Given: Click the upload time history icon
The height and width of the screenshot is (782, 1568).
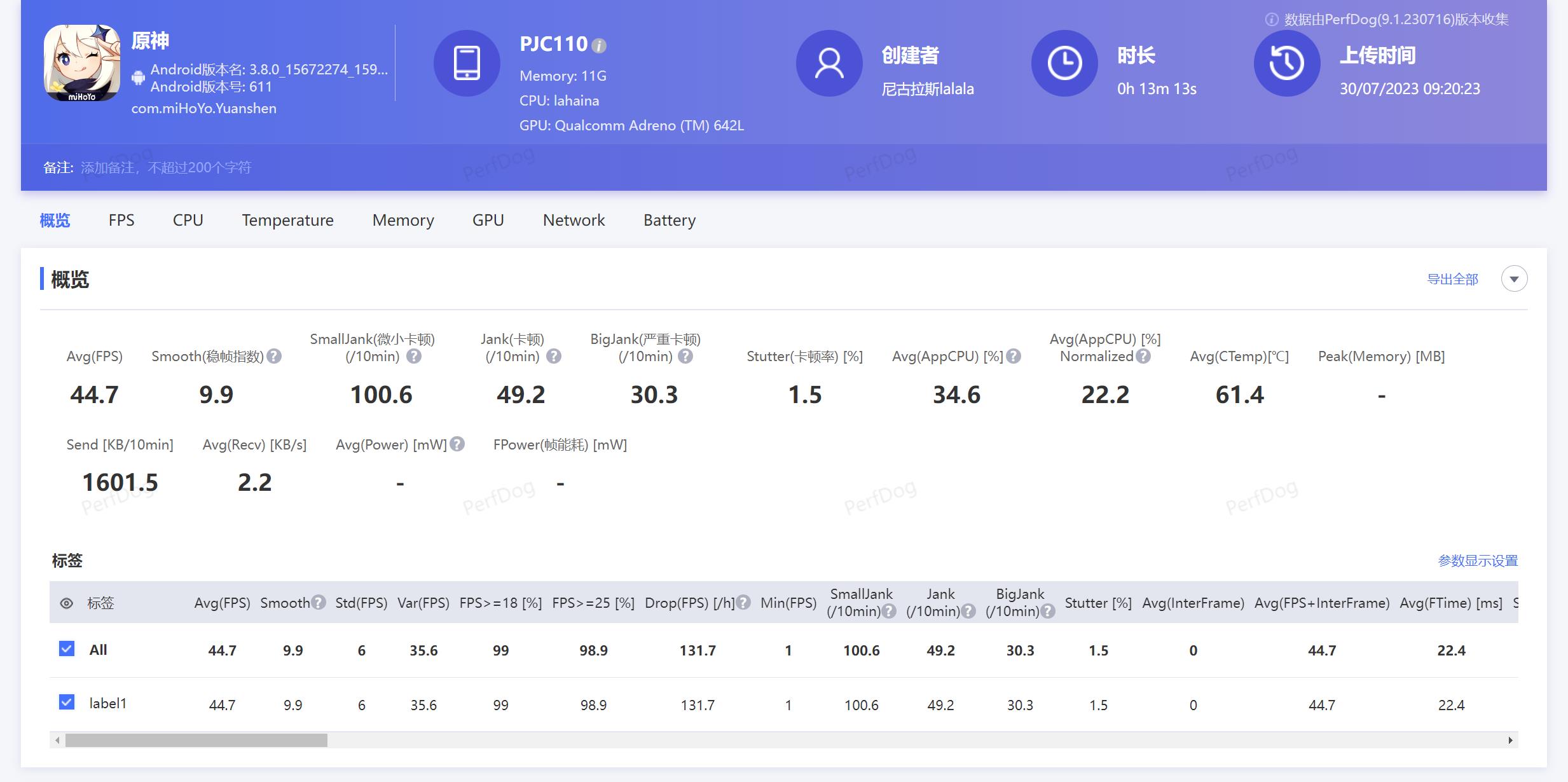Looking at the screenshot, I should (1287, 63).
